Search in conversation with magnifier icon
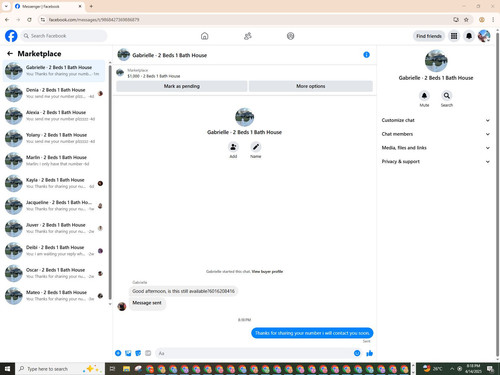The height and width of the screenshot is (375, 500). 447,96
